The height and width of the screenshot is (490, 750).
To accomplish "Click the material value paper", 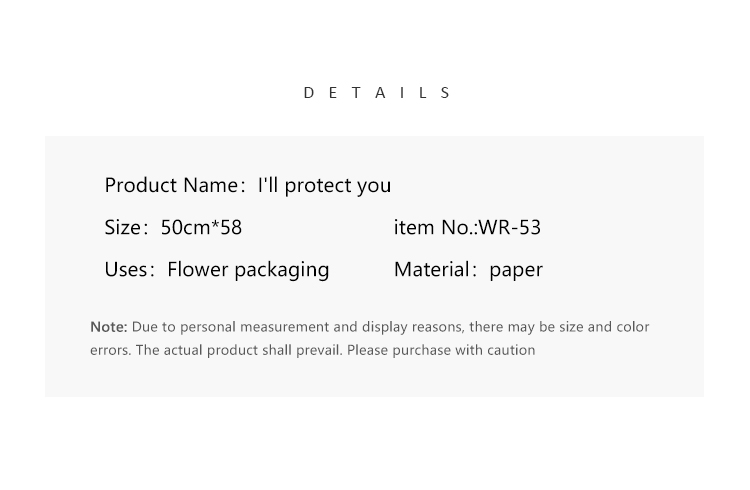I will [516, 271].
